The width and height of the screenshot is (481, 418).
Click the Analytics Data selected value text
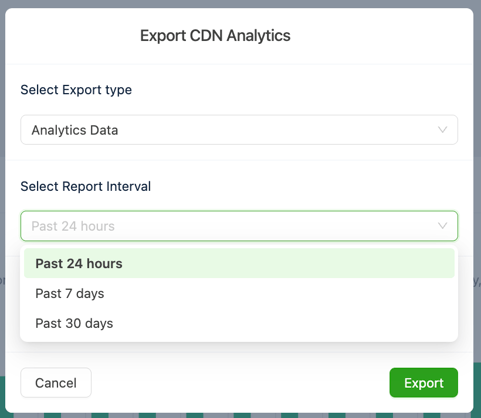pos(75,130)
